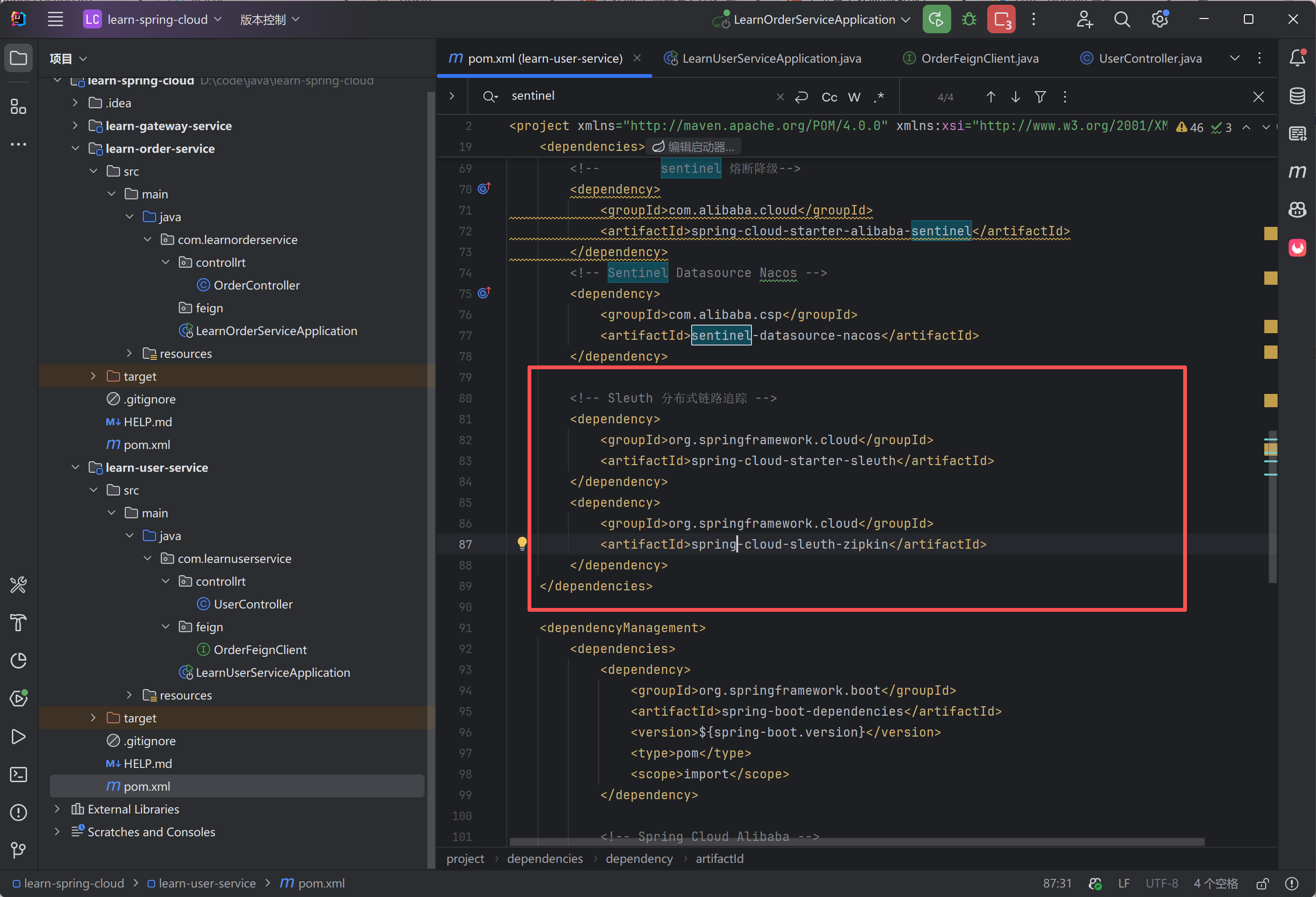The width and height of the screenshot is (1316, 897).
Task: Go to next search occurrence arrow
Action: (1015, 97)
